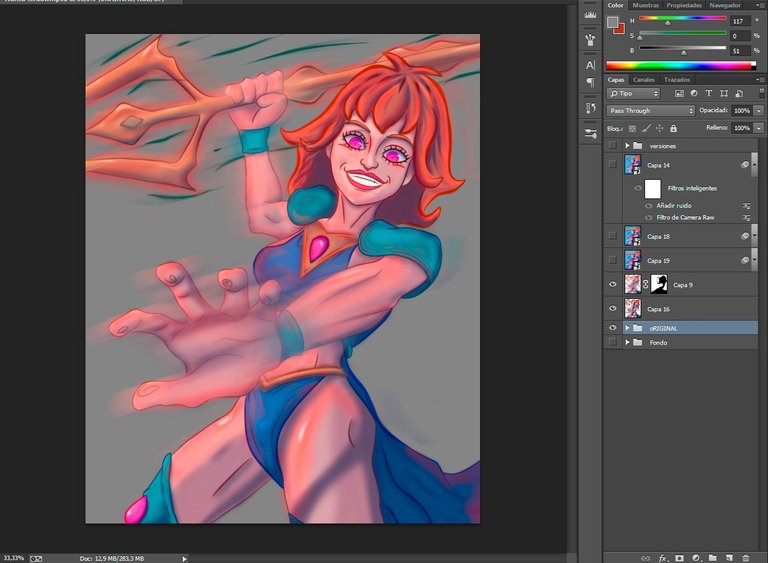Create a new layer icon
Viewport: 768px width, 563px height.
point(729,558)
